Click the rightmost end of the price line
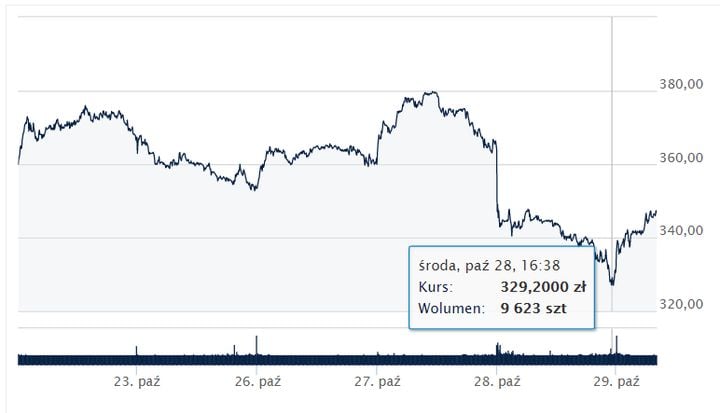Viewport: 720px width, 413px height. (656, 211)
